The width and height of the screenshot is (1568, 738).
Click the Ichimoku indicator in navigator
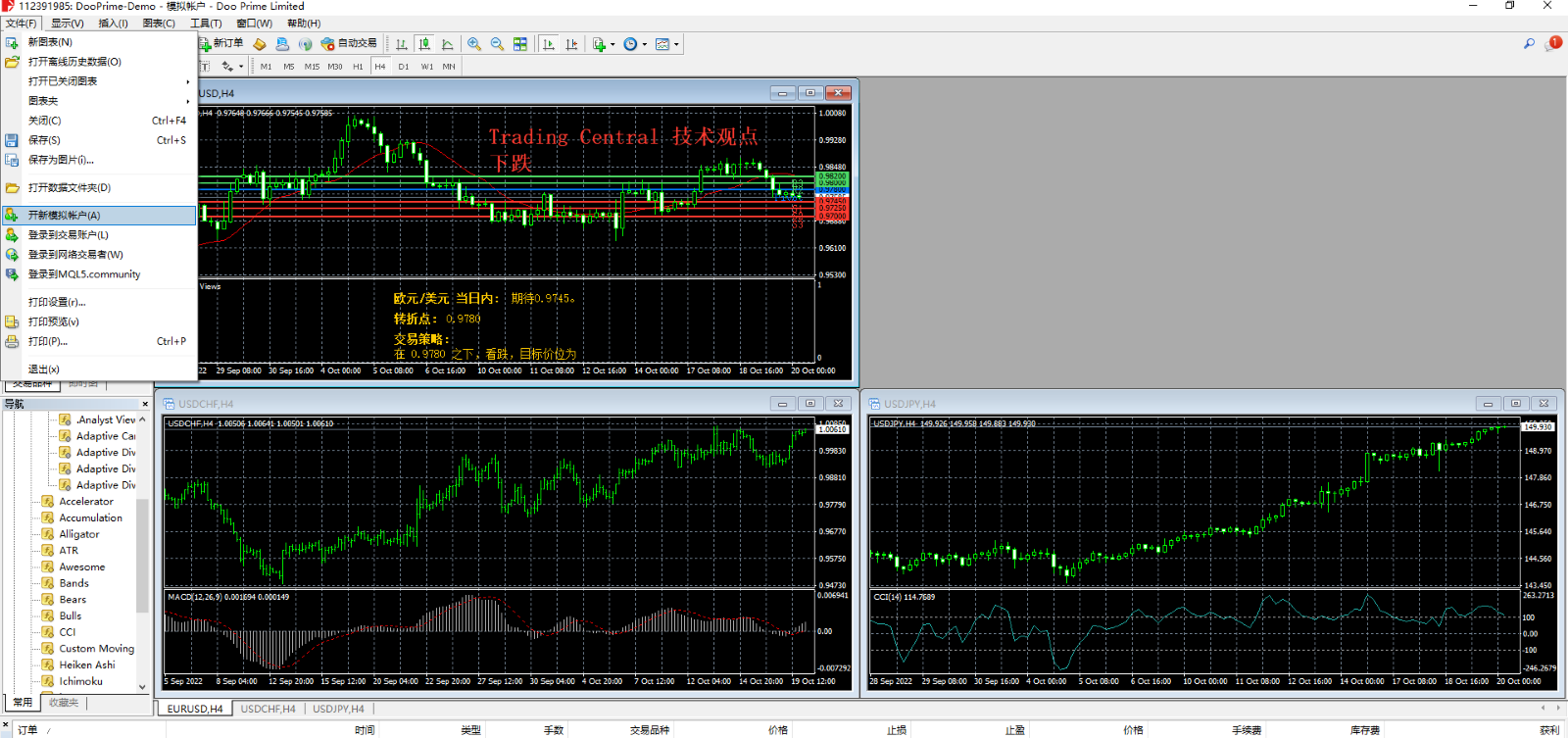pyautogui.click(x=80, y=681)
